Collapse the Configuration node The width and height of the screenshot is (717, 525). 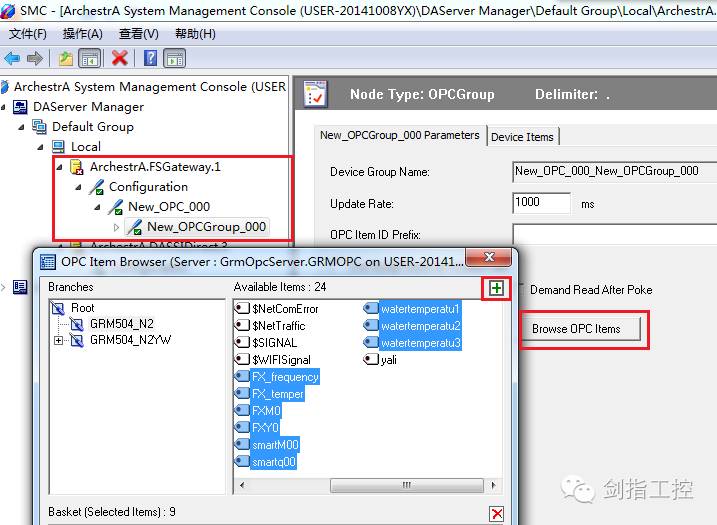point(79,188)
